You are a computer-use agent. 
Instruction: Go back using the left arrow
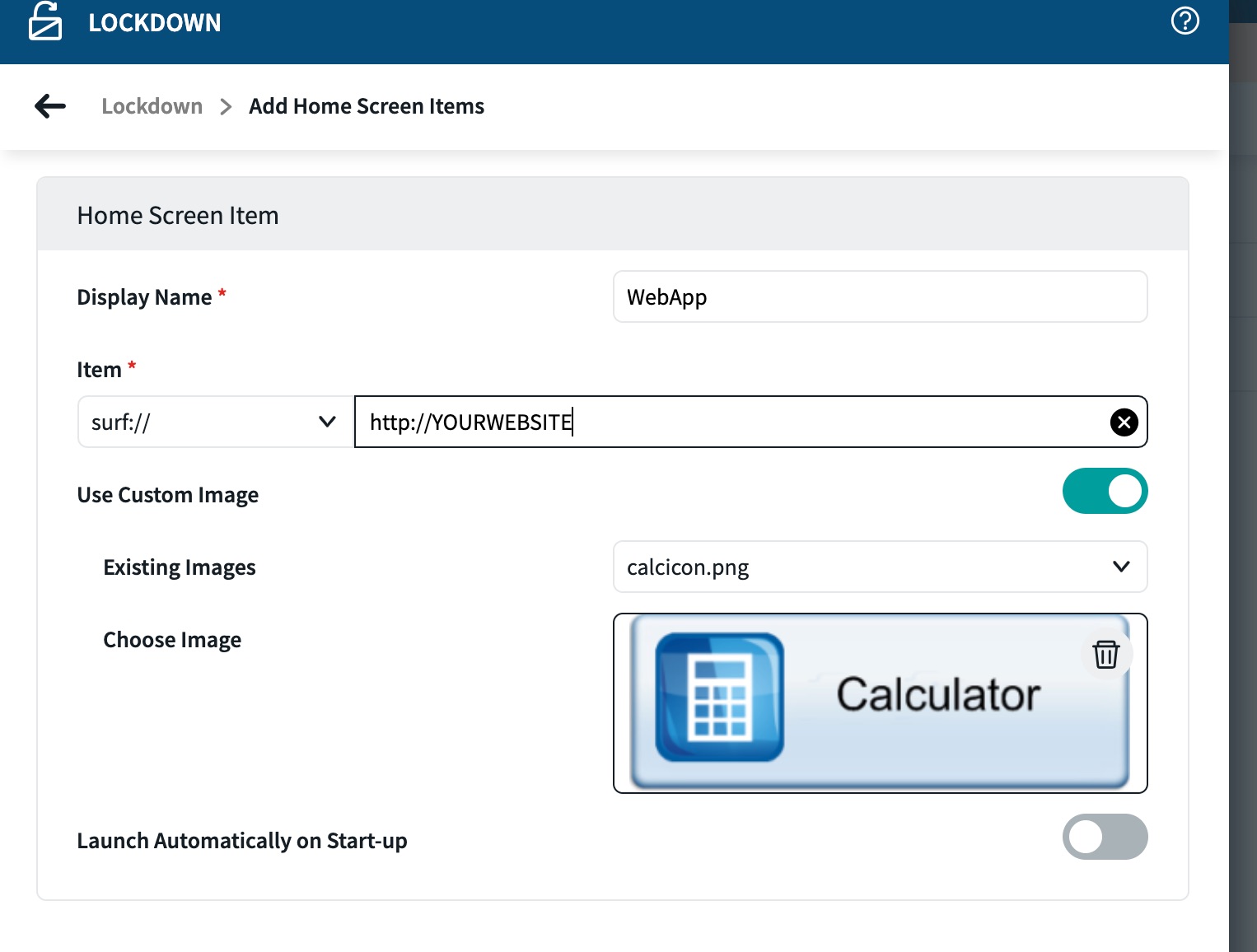click(x=50, y=106)
